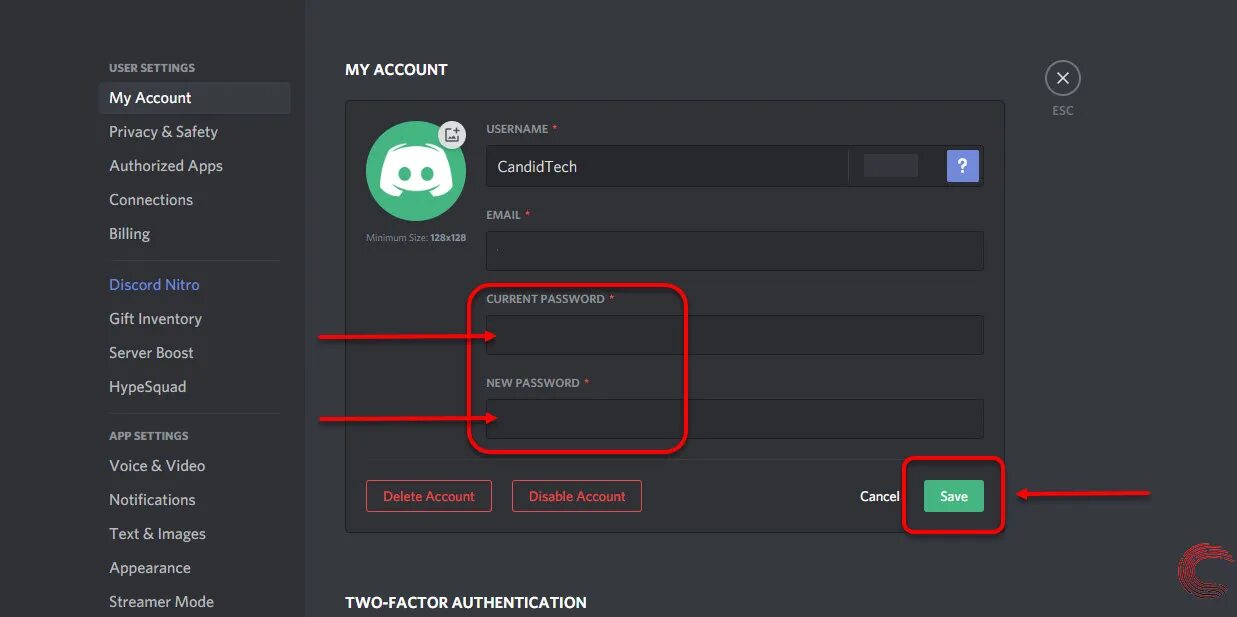Click the TWO-FACTOR AUTHENTICATION heading
The width and height of the screenshot is (1237, 617).
(x=466, y=603)
